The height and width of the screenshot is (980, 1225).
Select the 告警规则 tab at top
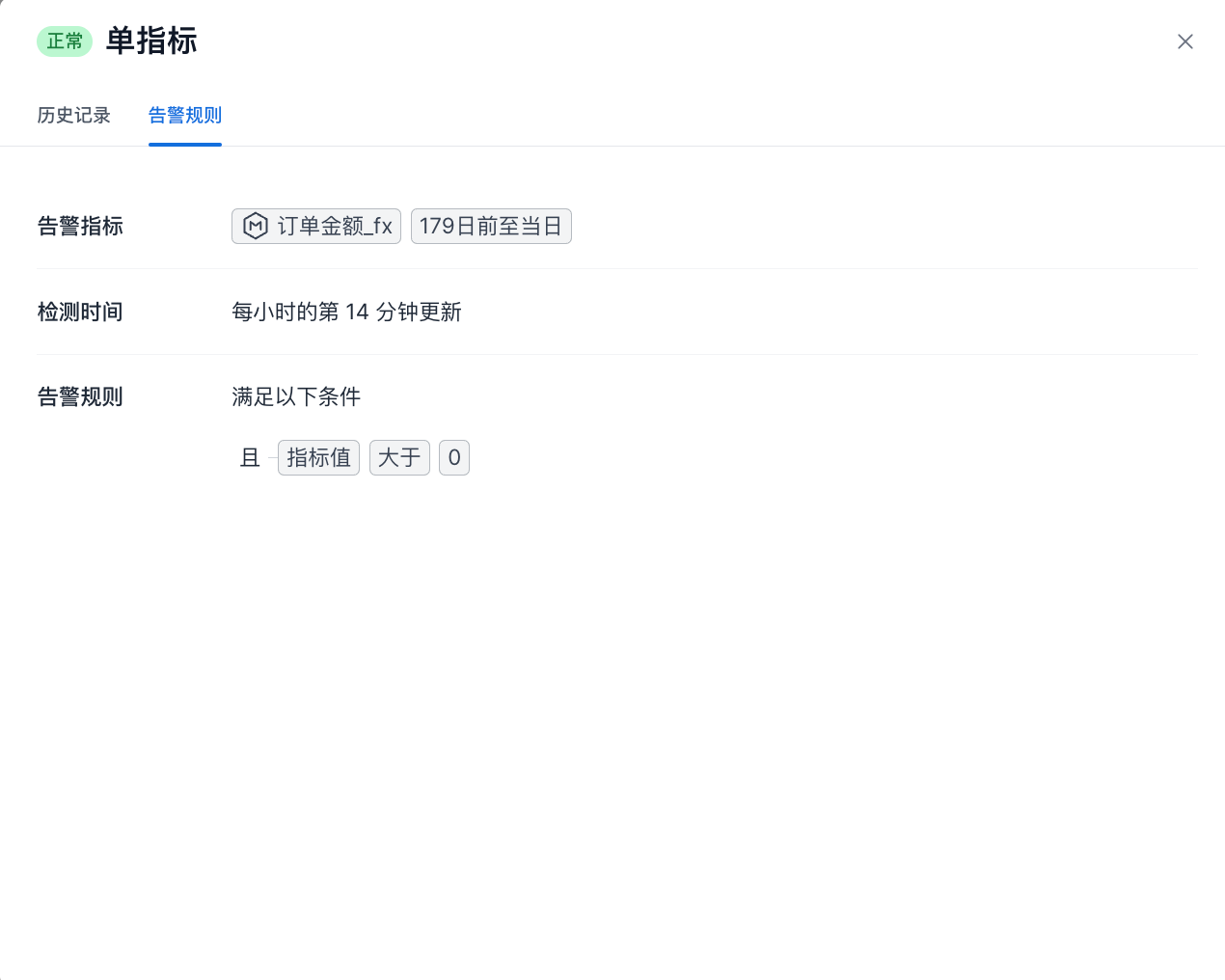coord(184,115)
